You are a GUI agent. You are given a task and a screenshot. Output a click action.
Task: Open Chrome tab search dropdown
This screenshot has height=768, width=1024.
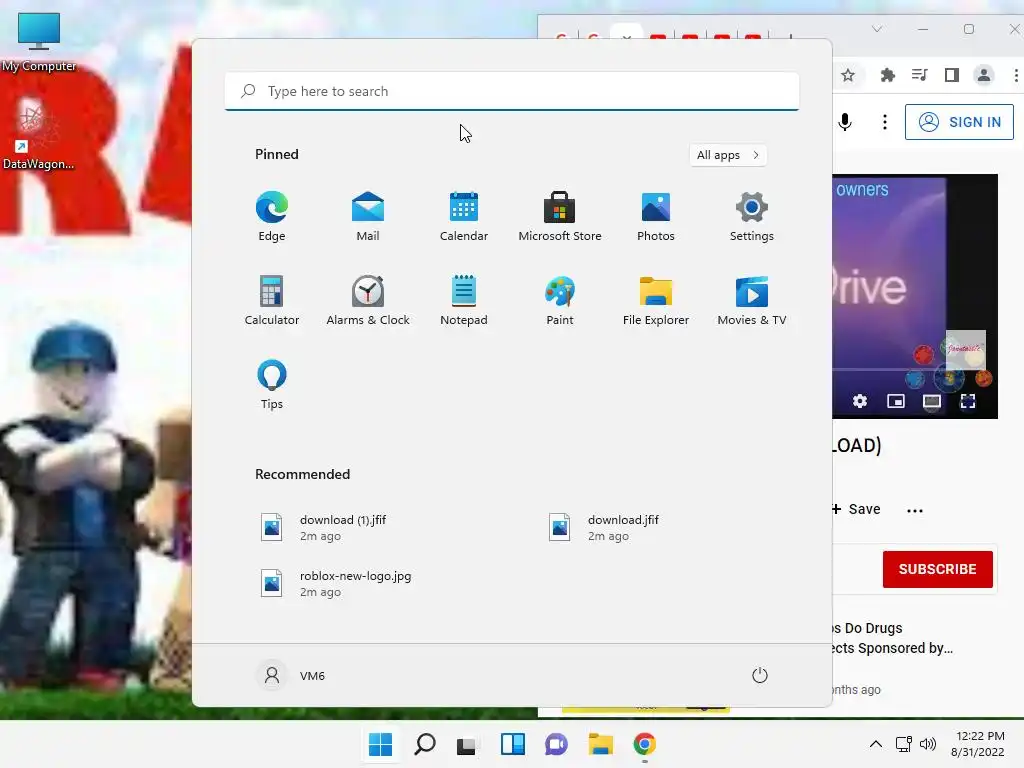tap(877, 29)
